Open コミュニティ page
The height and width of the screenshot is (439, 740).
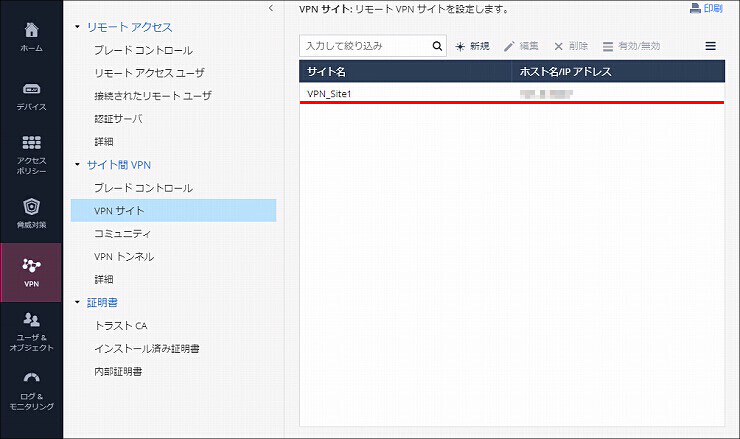tap(122, 233)
